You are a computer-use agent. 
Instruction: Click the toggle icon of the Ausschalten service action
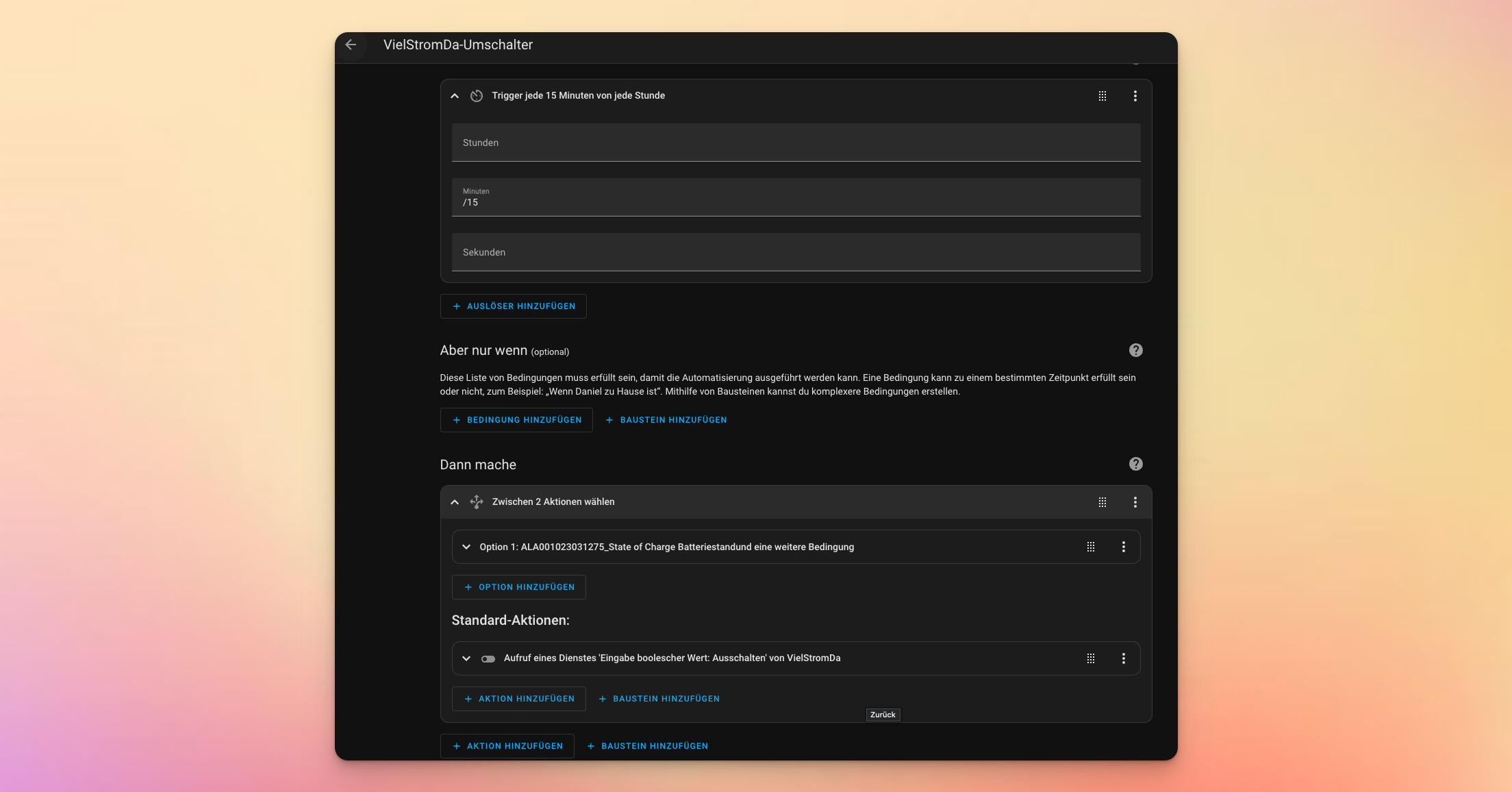pyautogui.click(x=488, y=658)
